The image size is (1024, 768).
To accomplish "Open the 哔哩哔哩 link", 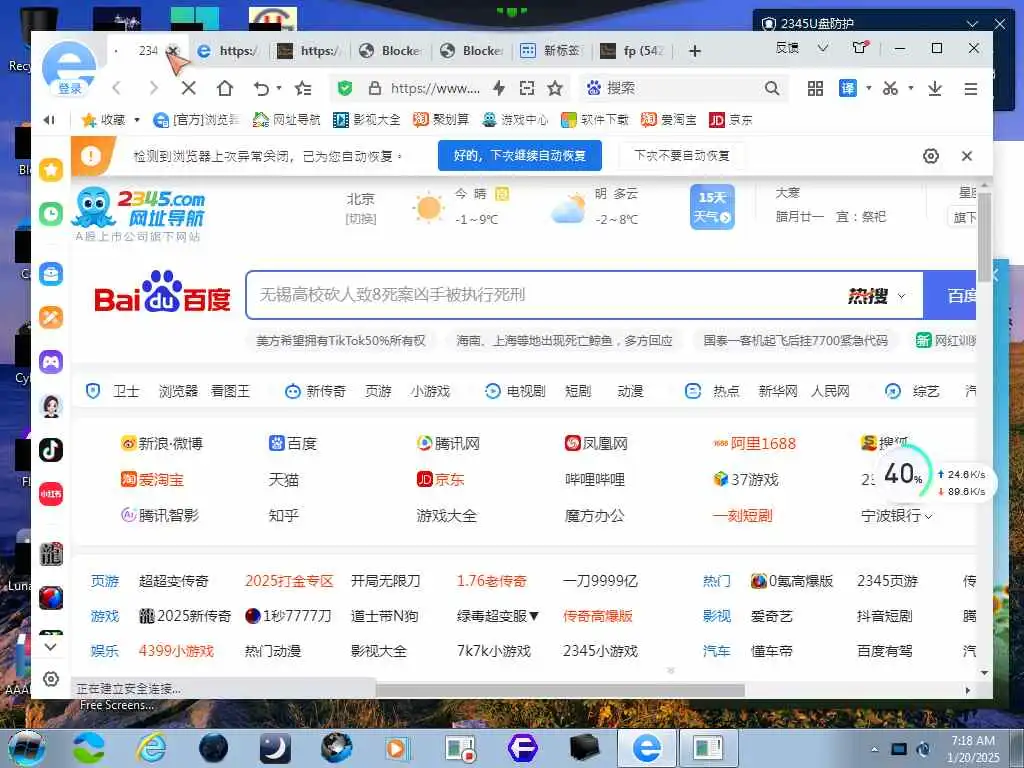I will click(594, 479).
